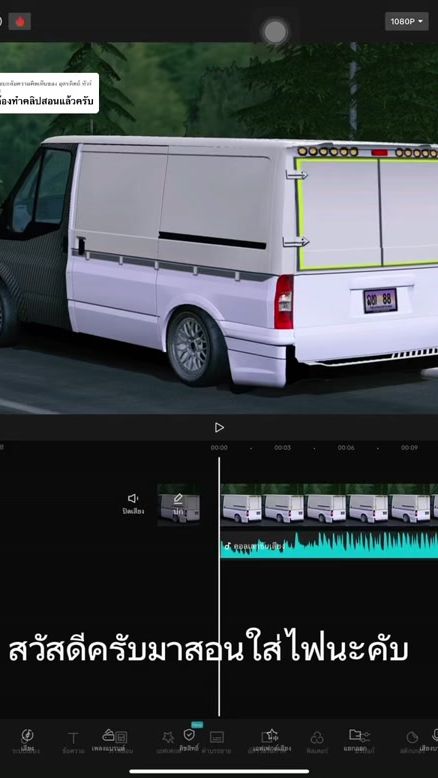Open the Effects star tool
This screenshot has width=438, height=778.
[168, 738]
